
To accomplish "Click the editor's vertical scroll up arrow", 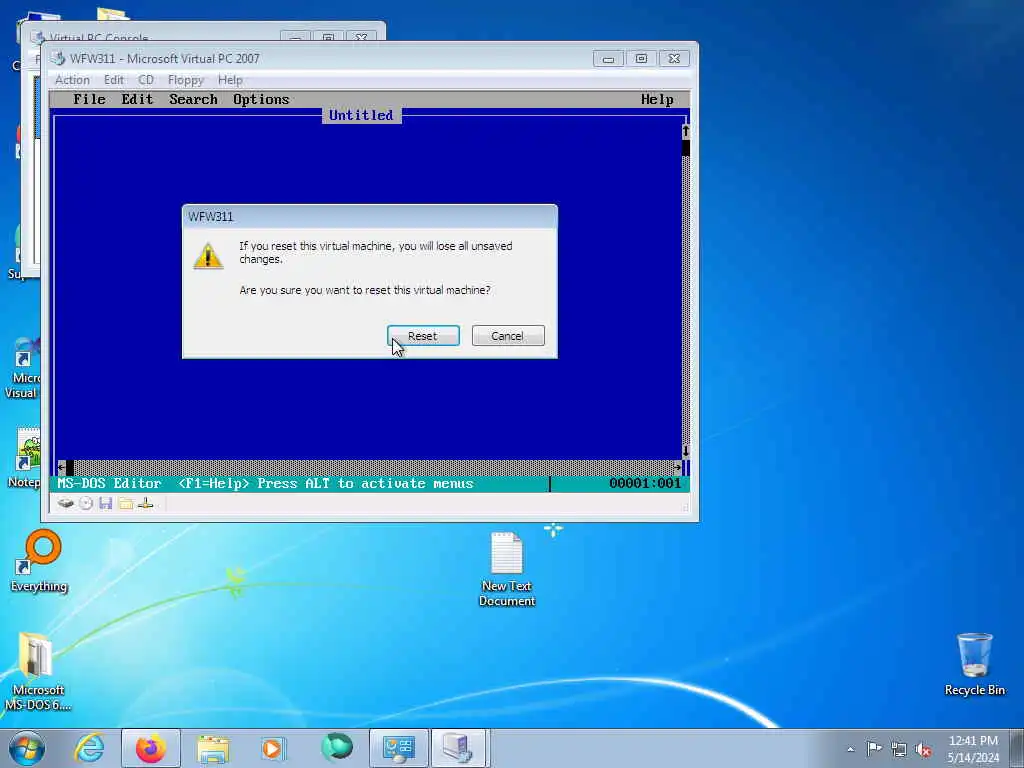I will (686, 131).
